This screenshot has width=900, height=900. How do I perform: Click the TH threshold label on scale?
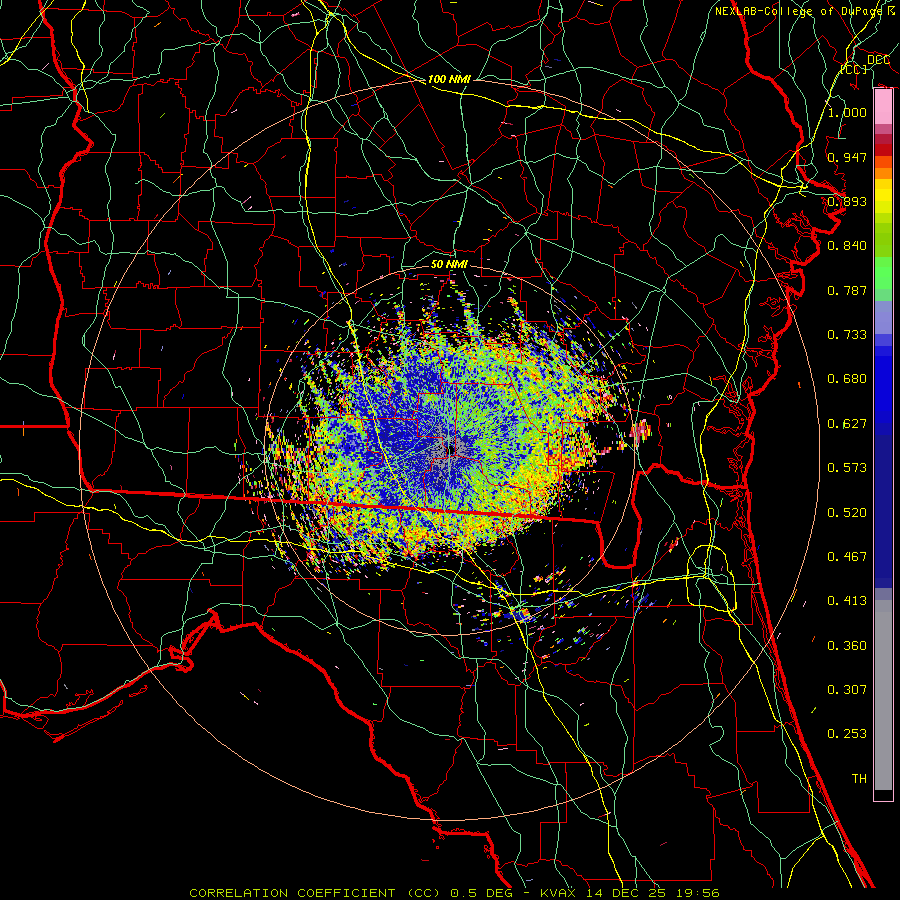click(x=859, y=778)
